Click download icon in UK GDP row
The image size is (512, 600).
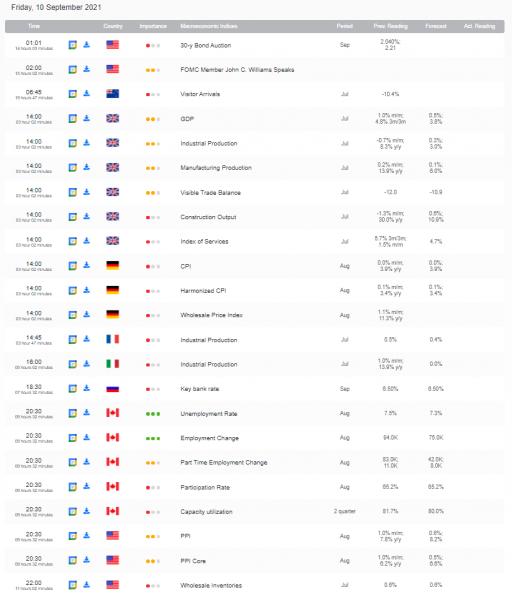(x=87, y=118)
